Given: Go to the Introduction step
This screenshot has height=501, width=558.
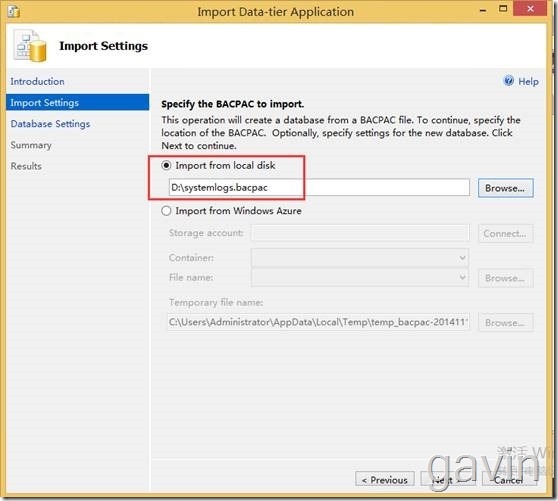Looking at the screenshot, I should coord(37,81).
